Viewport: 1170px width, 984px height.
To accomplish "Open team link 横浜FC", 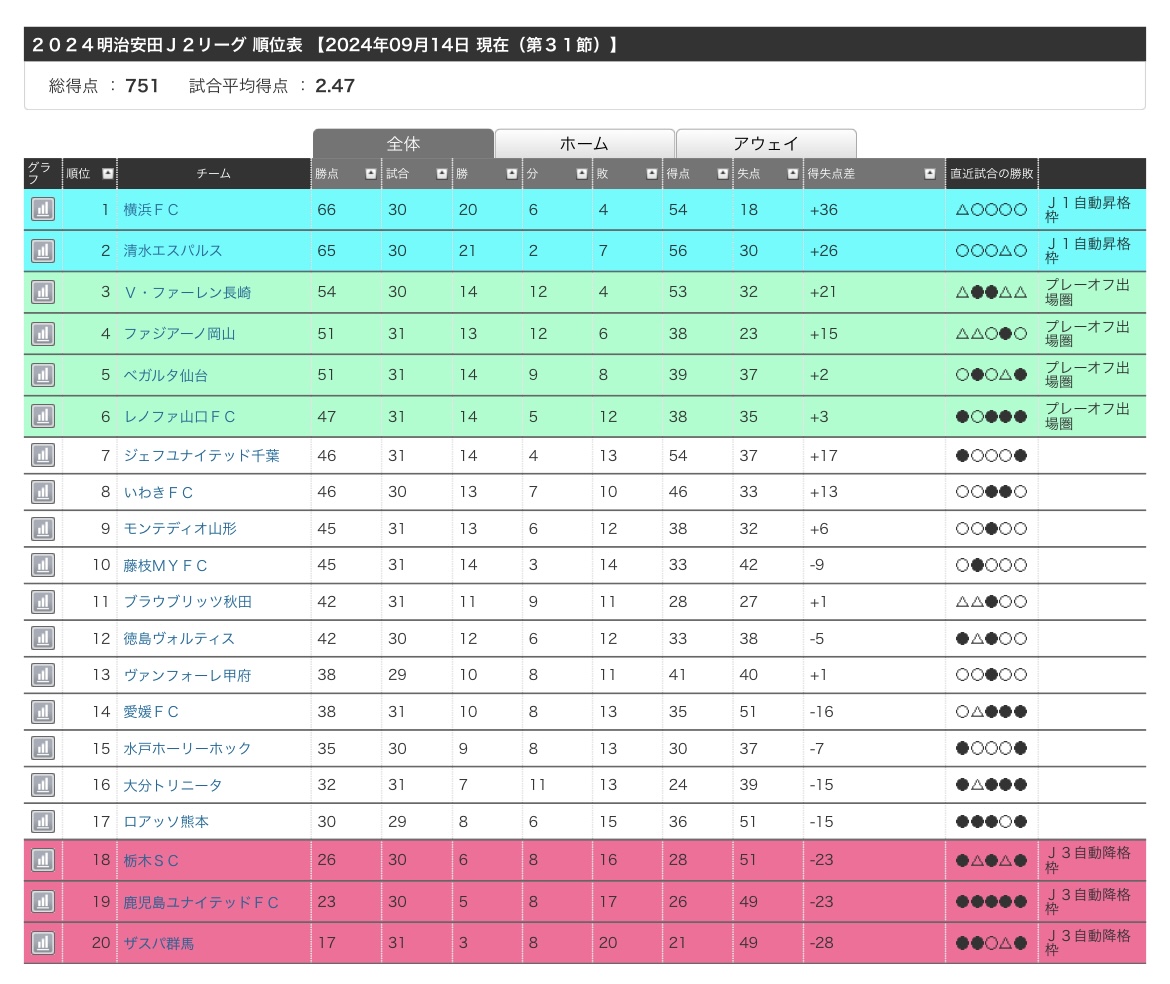I will coord(151,210).
